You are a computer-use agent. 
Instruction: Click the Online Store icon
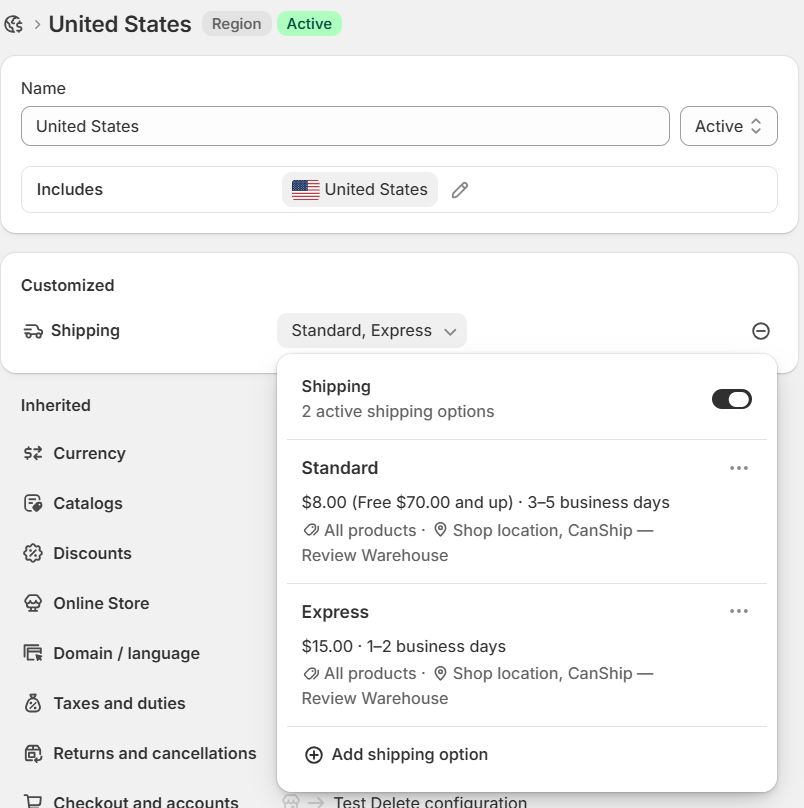pos(33,603)
